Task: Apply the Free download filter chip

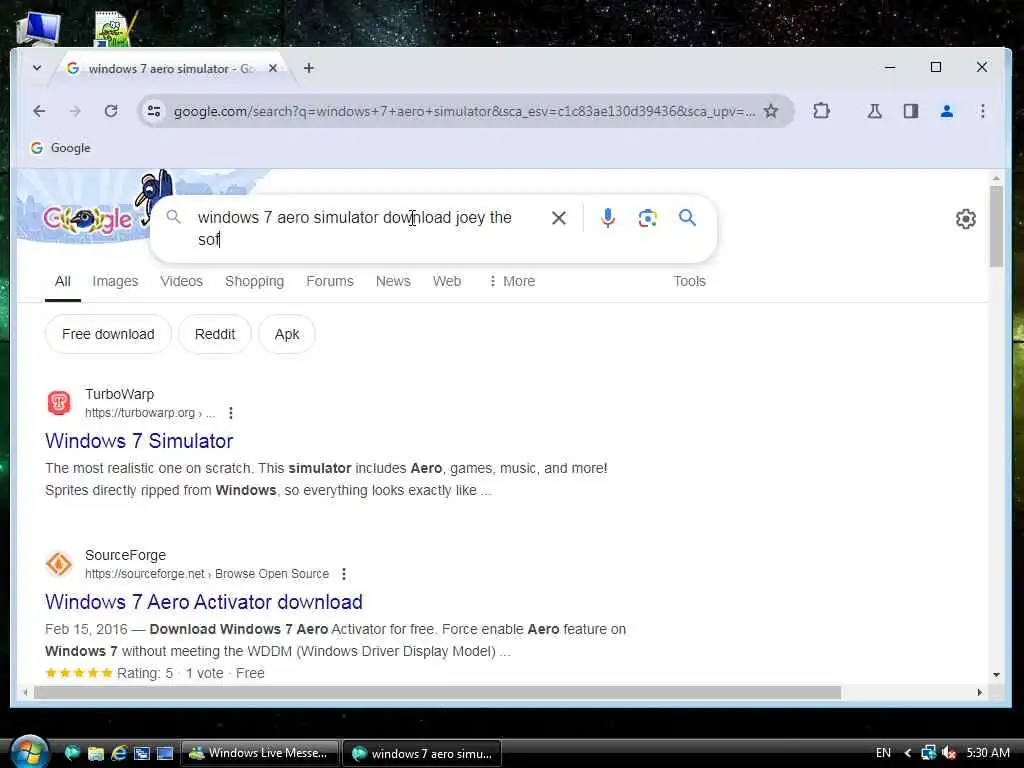Action: (108, 334)
